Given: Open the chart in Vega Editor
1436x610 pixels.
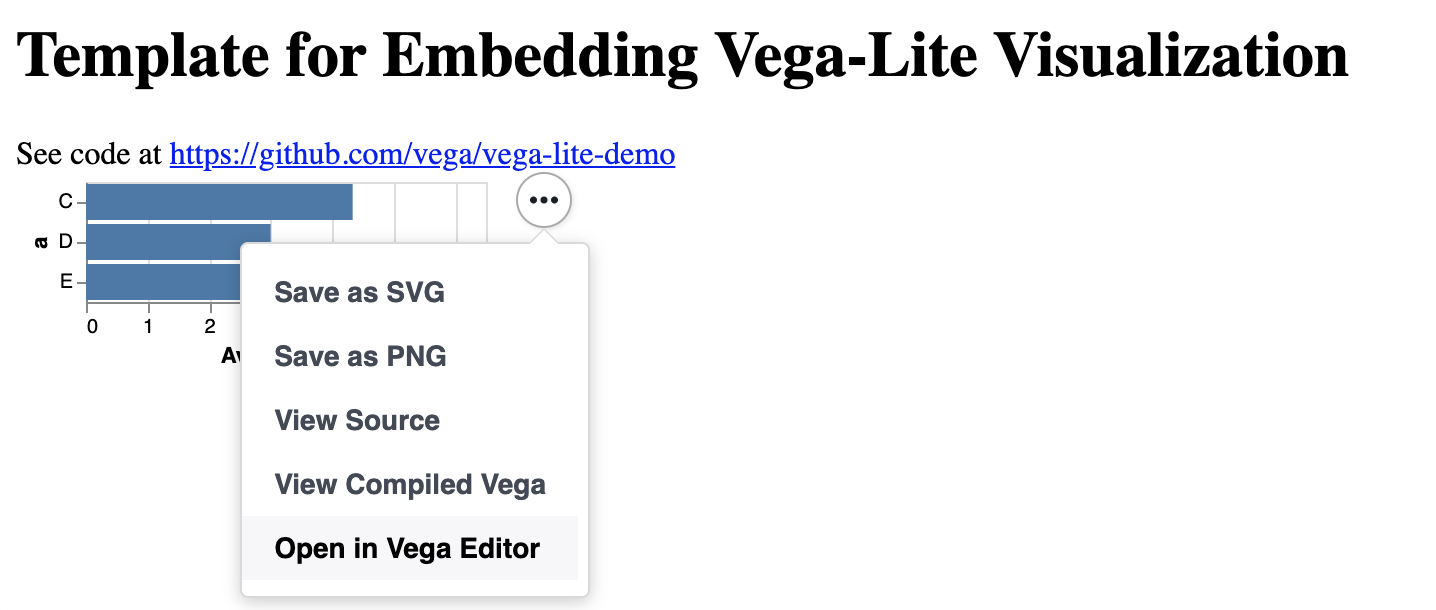Looking at the screenshot, I should click(410, 548).
